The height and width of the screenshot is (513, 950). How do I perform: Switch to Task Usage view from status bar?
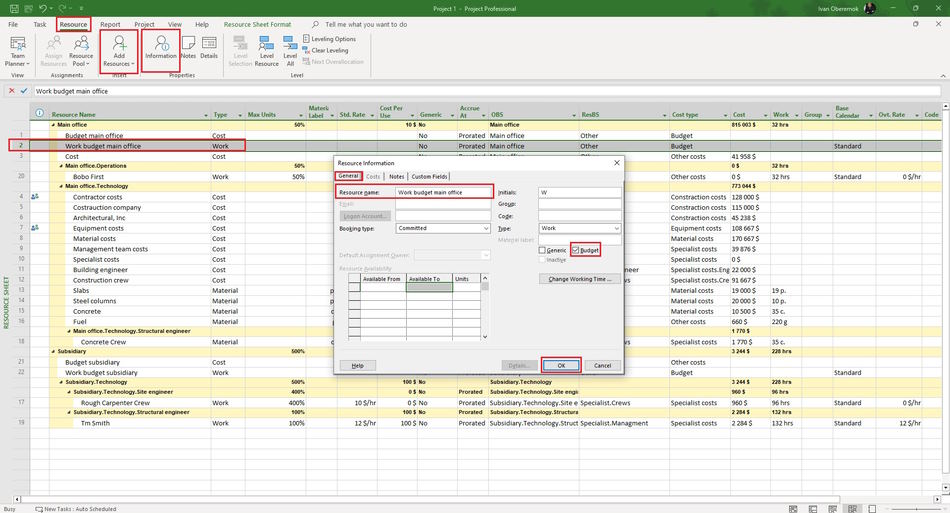click(x=813, y=509)
